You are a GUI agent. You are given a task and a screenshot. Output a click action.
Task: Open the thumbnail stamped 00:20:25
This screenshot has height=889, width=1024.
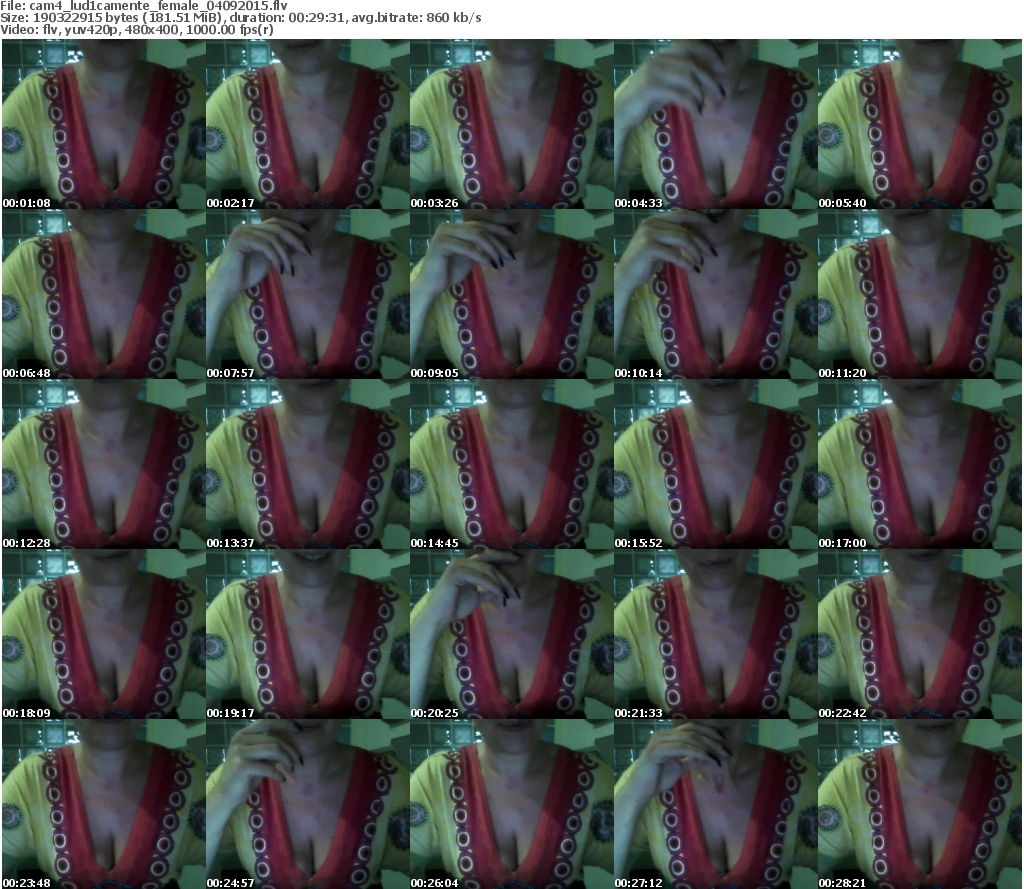click(x=511, y=634)
